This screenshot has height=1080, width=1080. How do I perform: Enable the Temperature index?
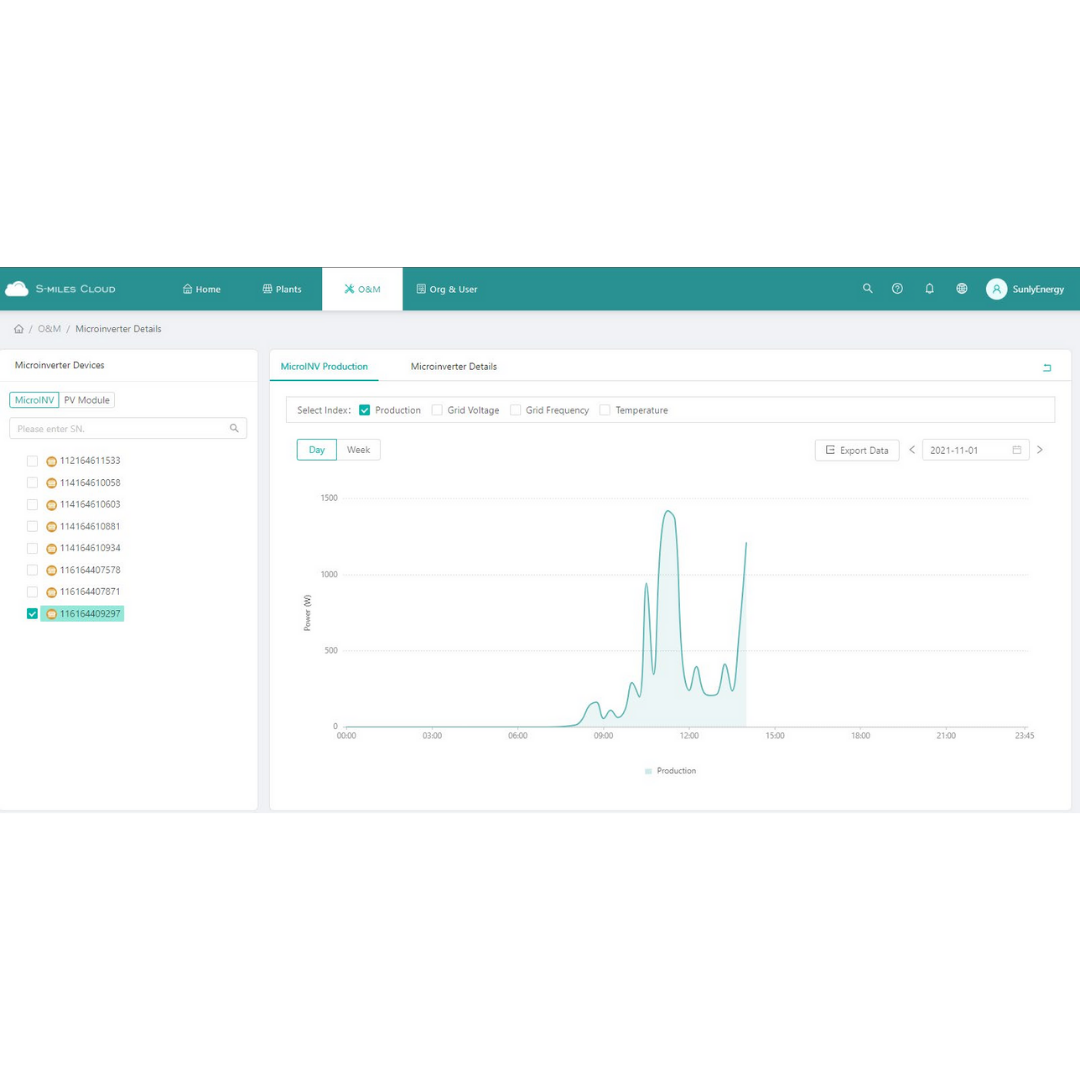(x=604, y=409)
